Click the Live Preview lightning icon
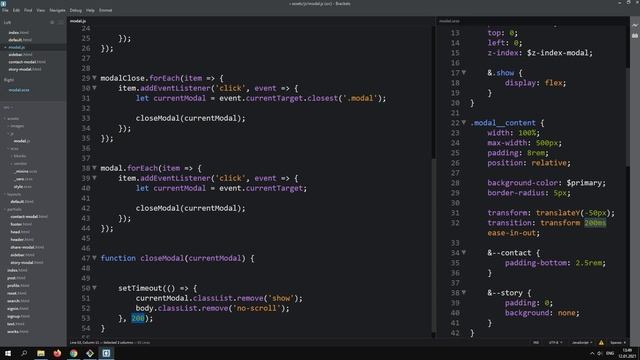The height and width of the screenshot is (360, 640). pyautogui.click(x=635, y=25)
